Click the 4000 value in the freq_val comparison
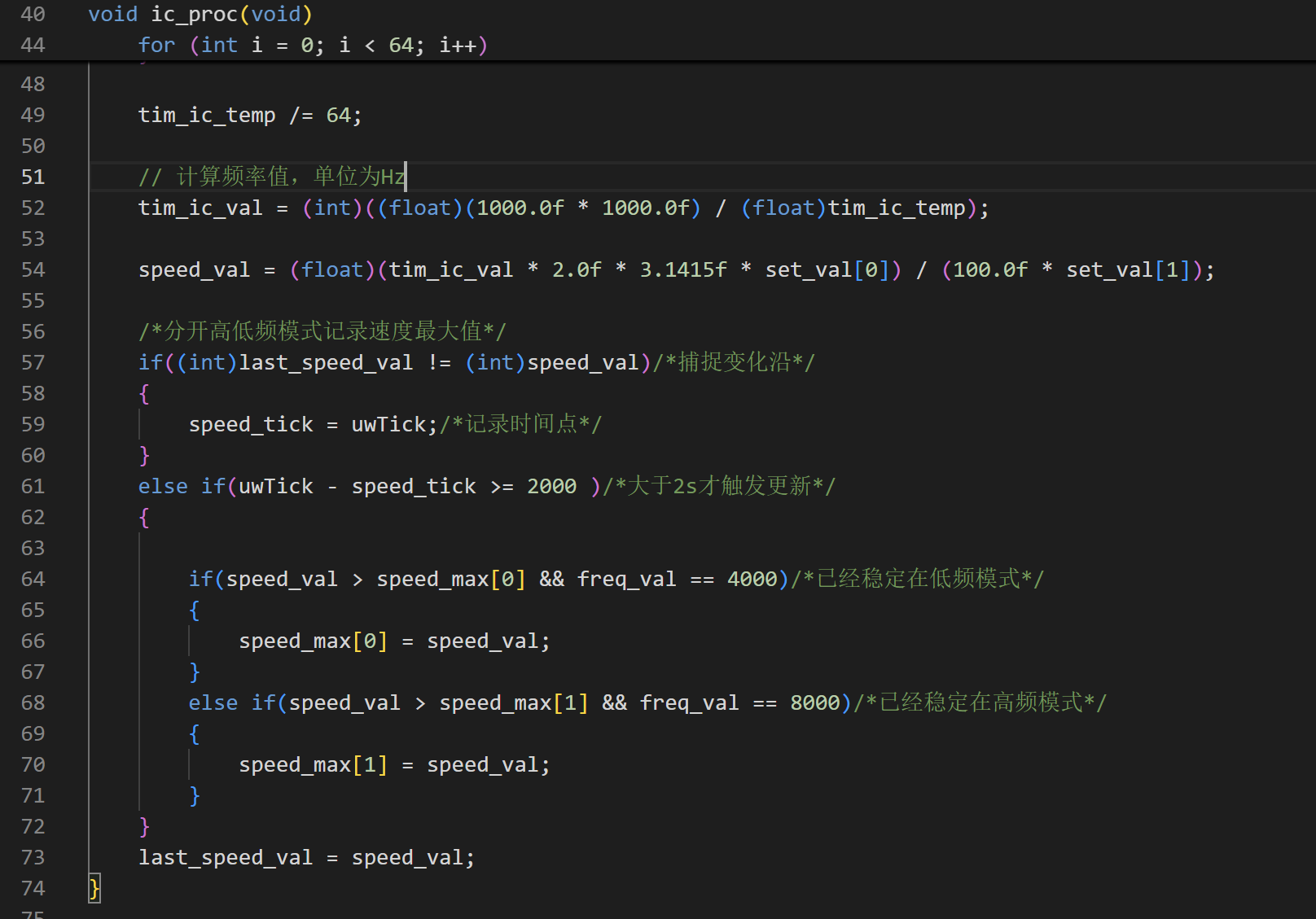Screen dimensions: 1316x919 752,580
